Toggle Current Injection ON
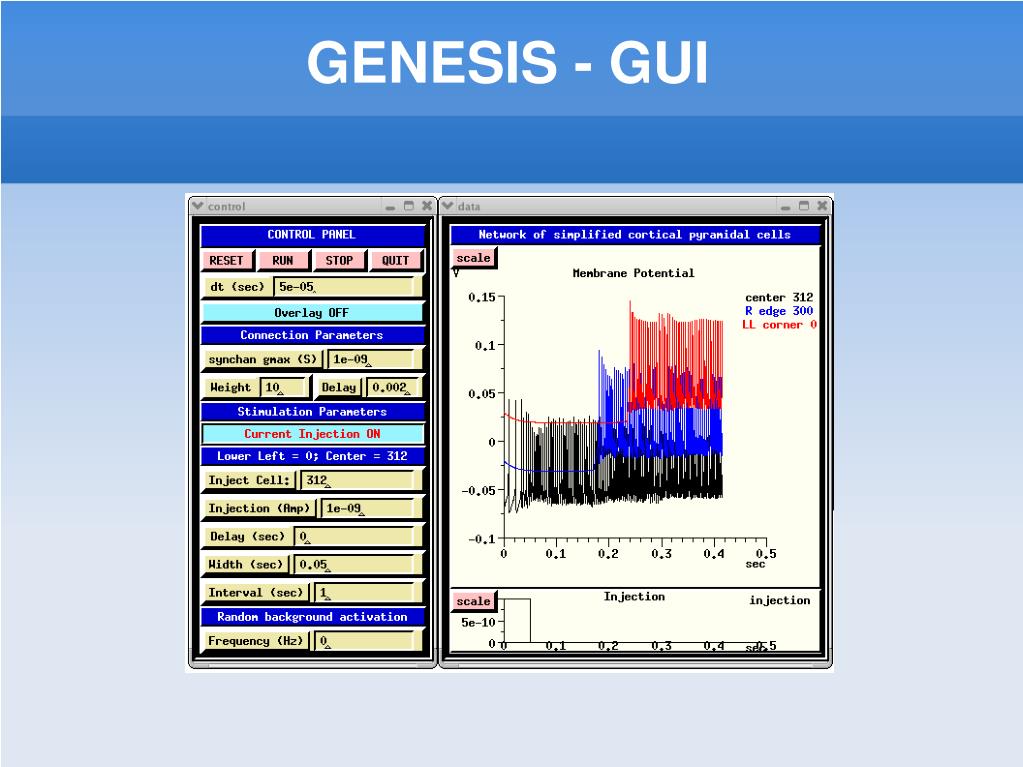This screenshot has width=1023, height=767. 312,434
